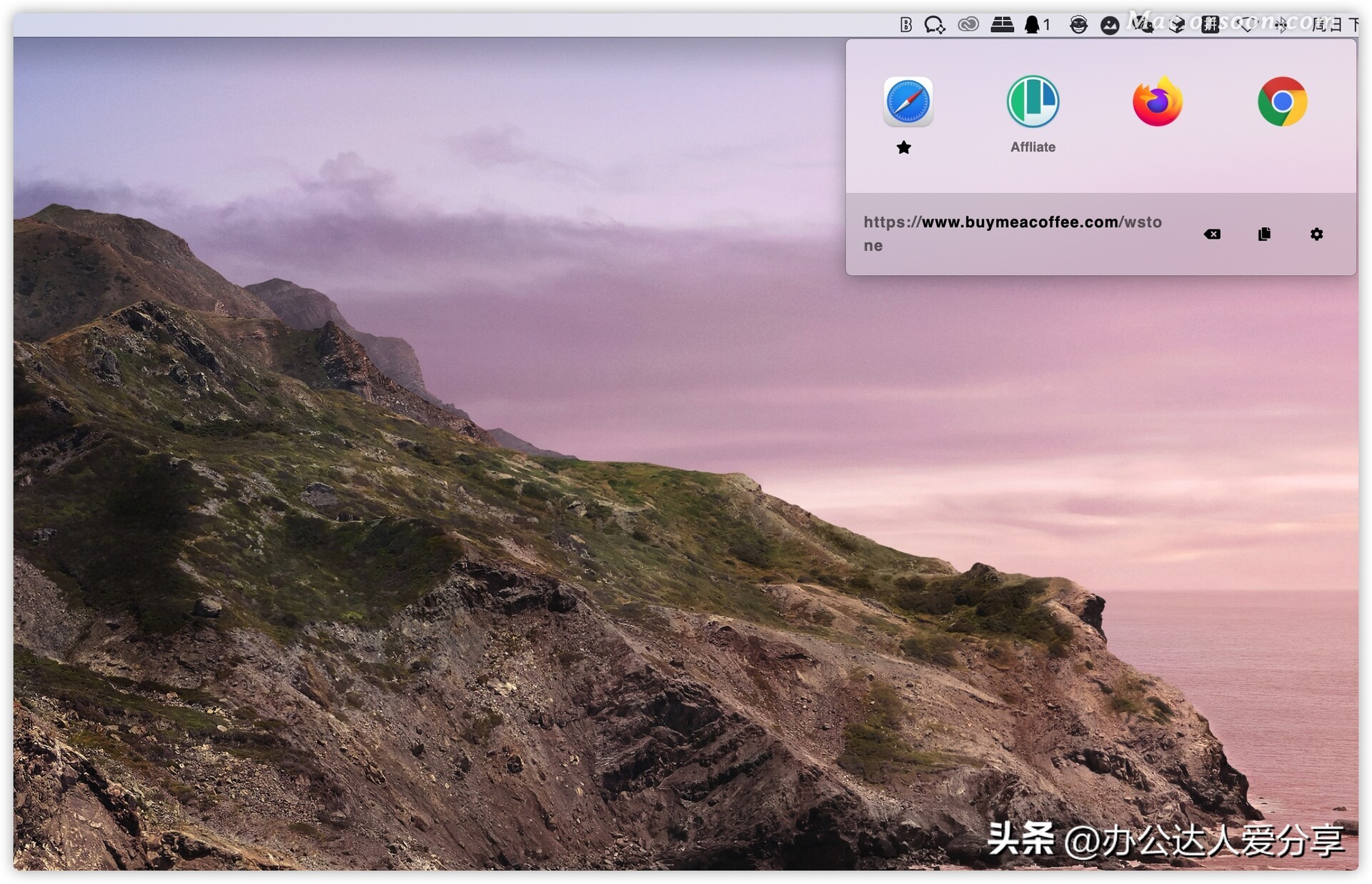The image size is (1372, 884).
Task: Click the stacked layers menu bar icon
Action: 1002,24
